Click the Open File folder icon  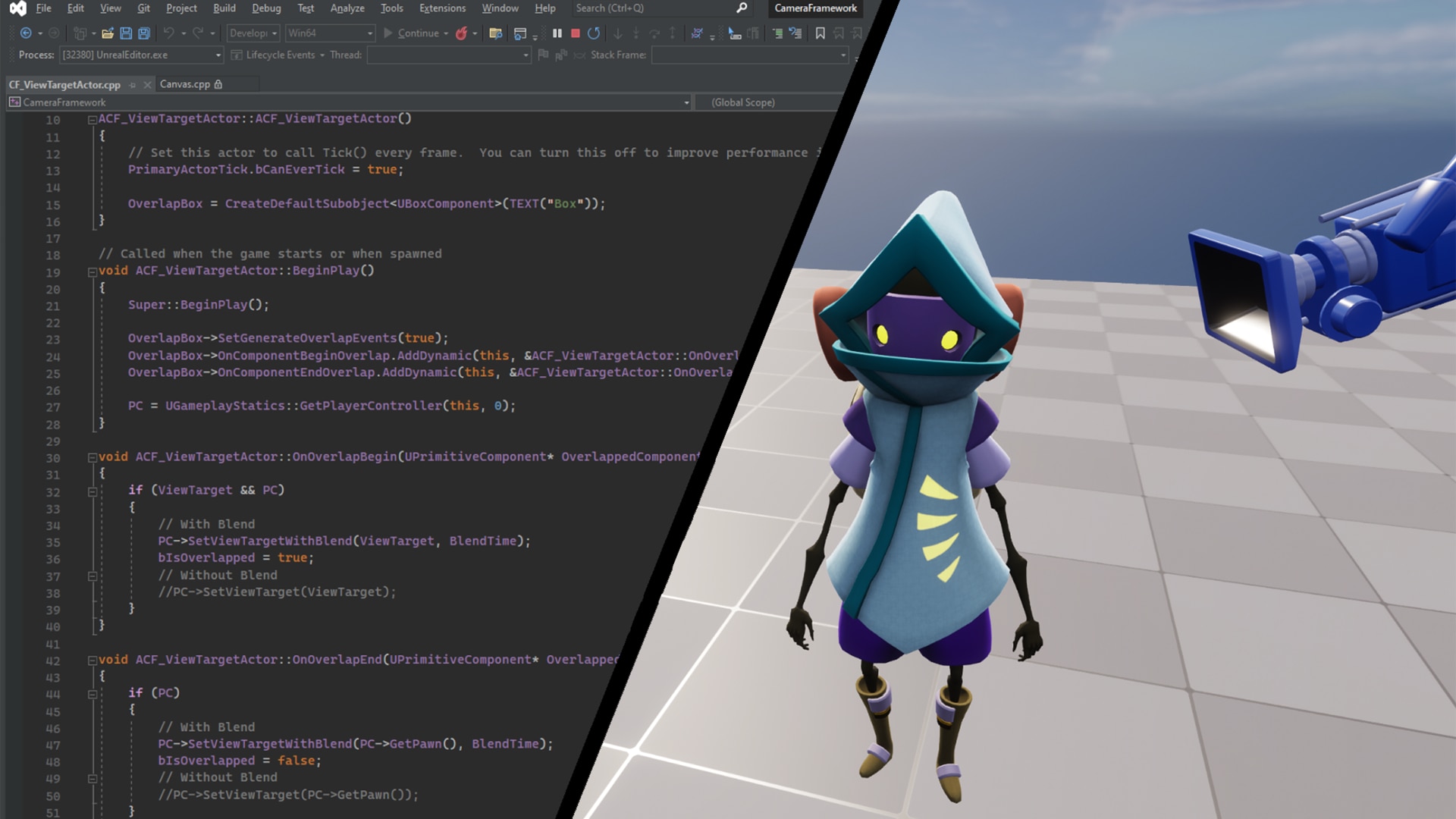[108, 33]
